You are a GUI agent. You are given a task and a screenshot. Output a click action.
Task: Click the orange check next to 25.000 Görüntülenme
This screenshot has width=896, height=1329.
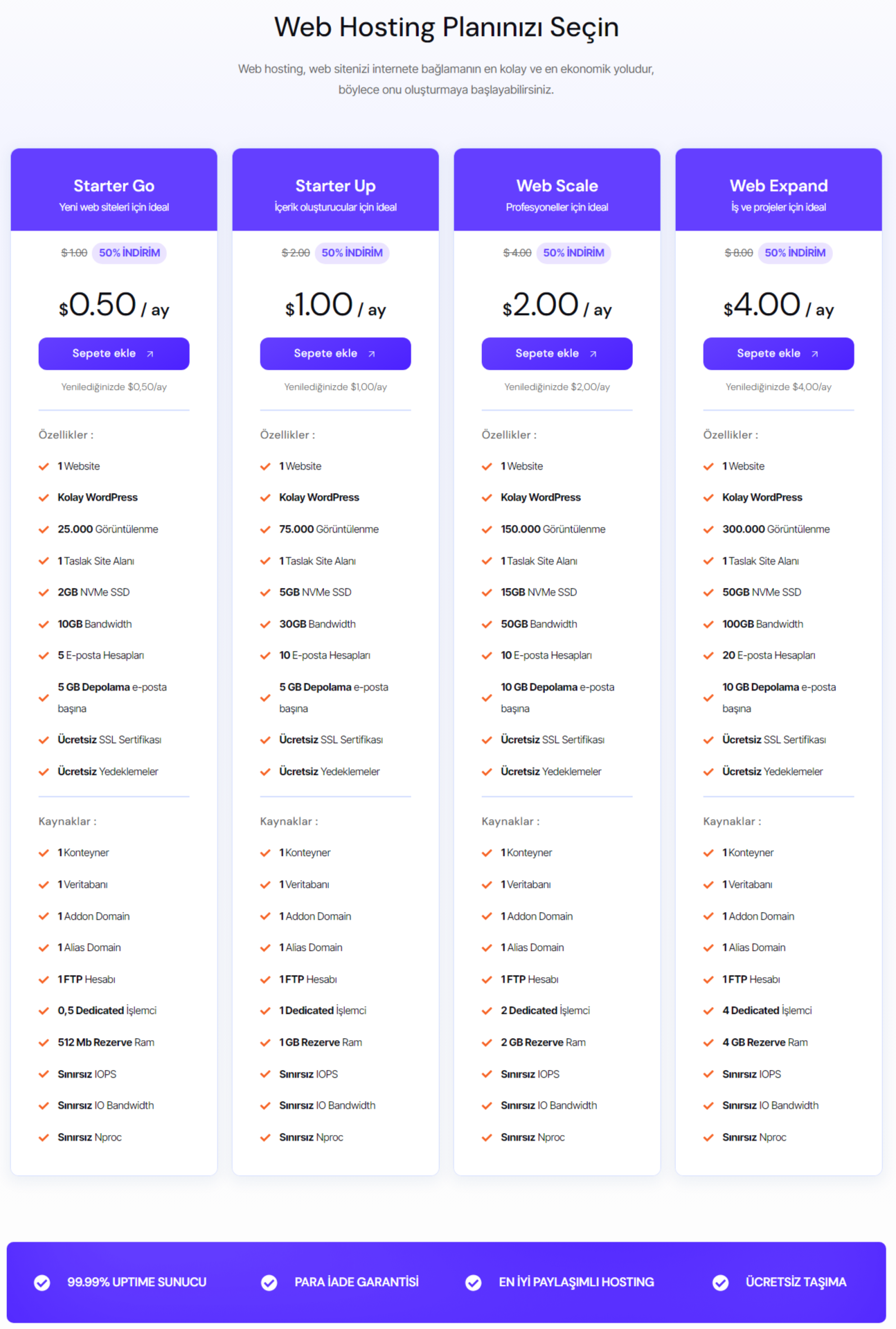pos(44,529)
